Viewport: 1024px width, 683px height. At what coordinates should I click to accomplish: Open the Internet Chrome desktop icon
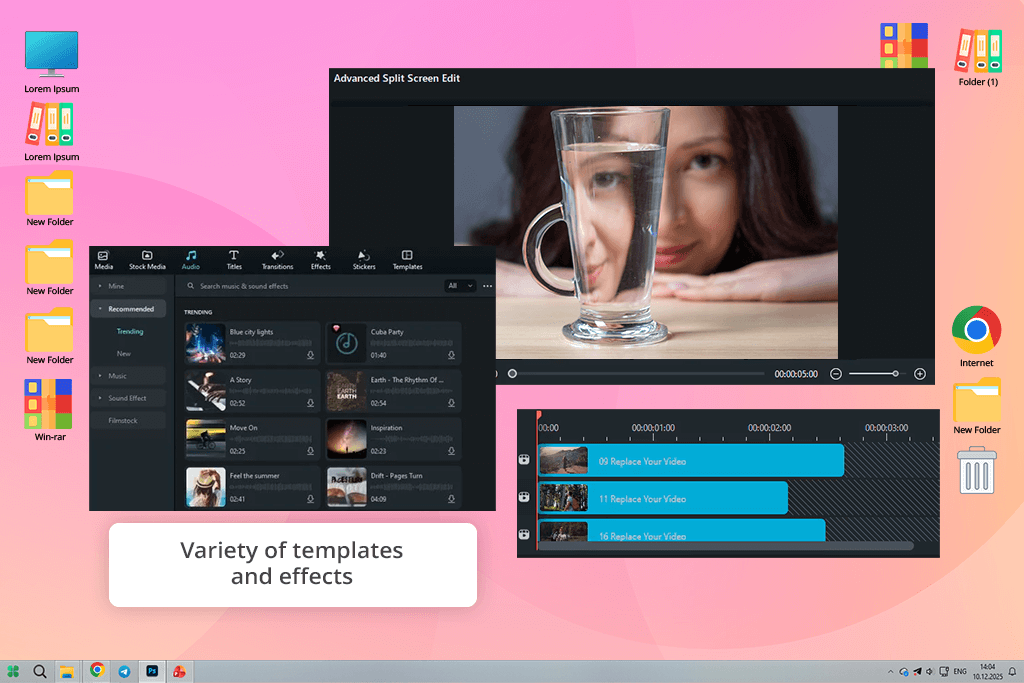tap(976, 336)
